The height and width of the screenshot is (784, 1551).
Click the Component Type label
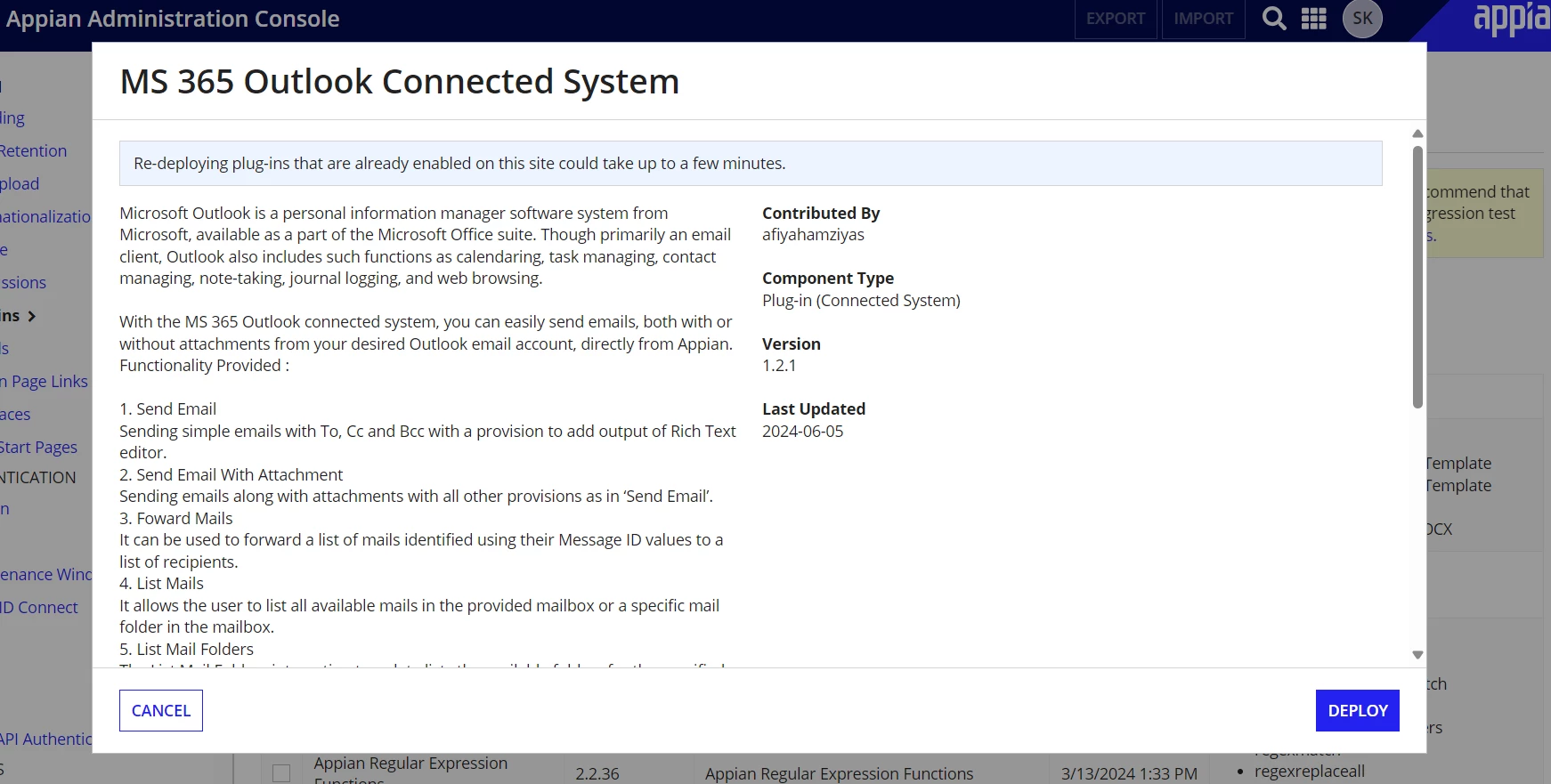[828, 279]
